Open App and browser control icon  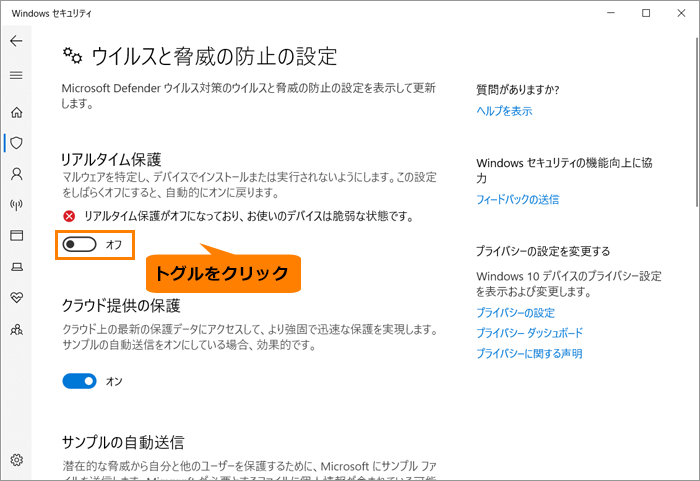[17, 235]
